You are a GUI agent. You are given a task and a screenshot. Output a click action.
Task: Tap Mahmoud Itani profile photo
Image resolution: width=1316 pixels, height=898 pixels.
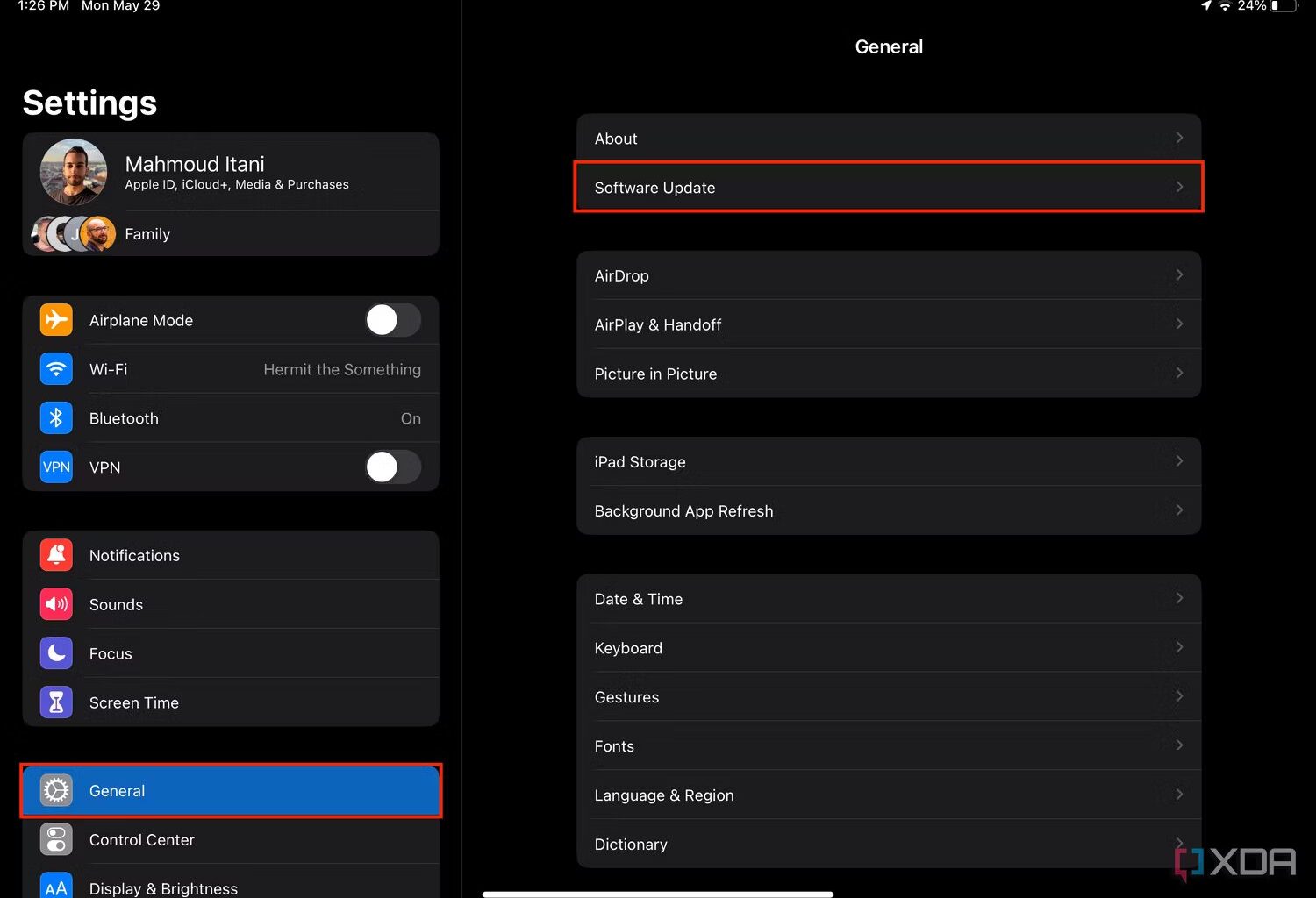tap(74, 172)
